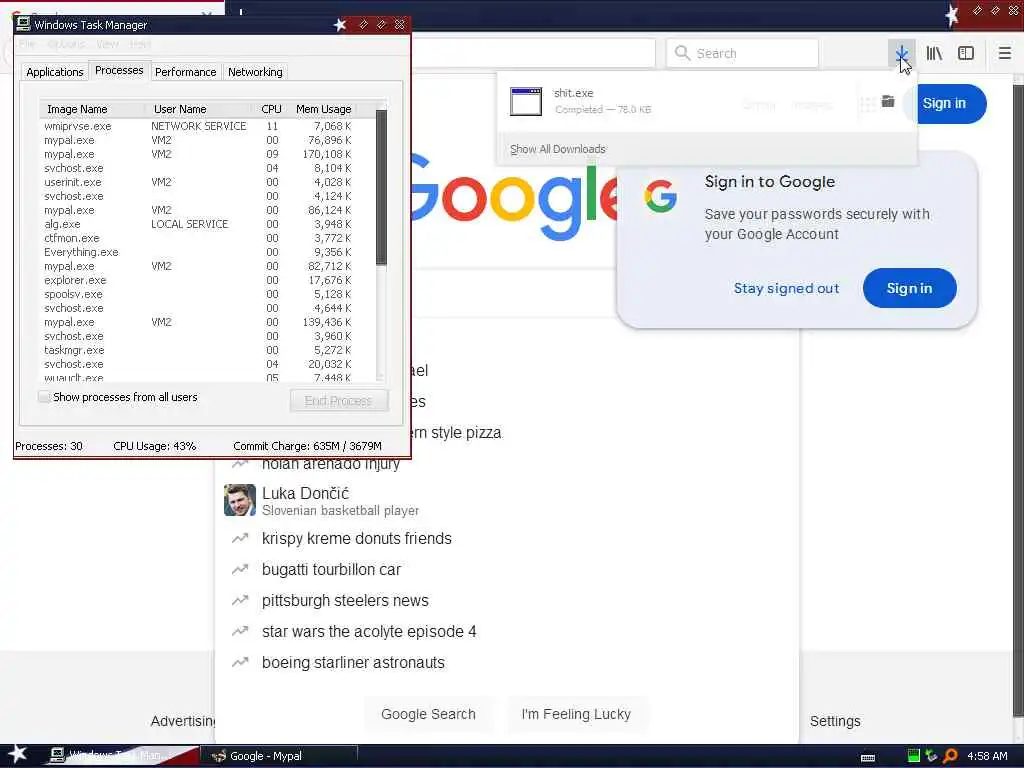This screenshot has height=768, width=1024.
Task: Open the Start menu star button
Action: (18, 754)
